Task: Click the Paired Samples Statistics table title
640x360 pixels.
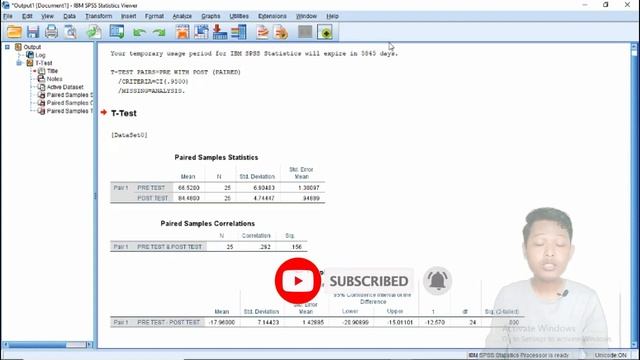Action: tap(216, 158)
